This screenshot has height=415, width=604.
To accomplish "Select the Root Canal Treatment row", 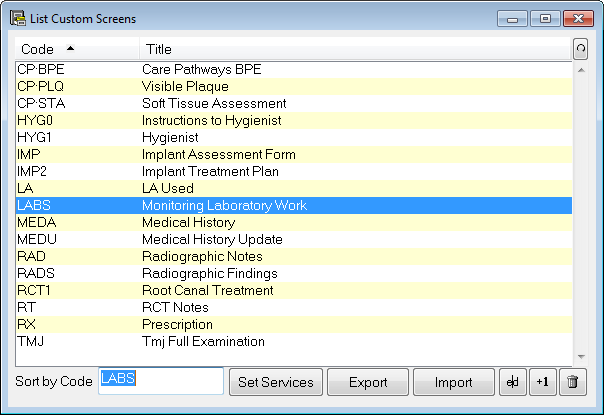I will tap(294, 290).
